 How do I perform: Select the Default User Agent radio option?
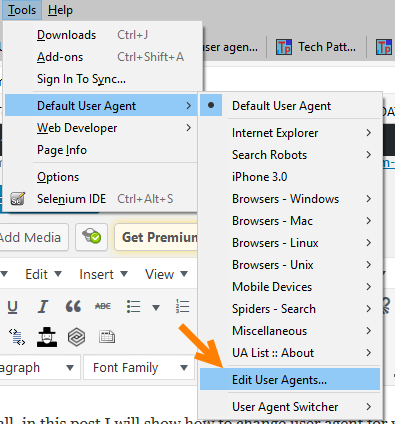(290, 106)
